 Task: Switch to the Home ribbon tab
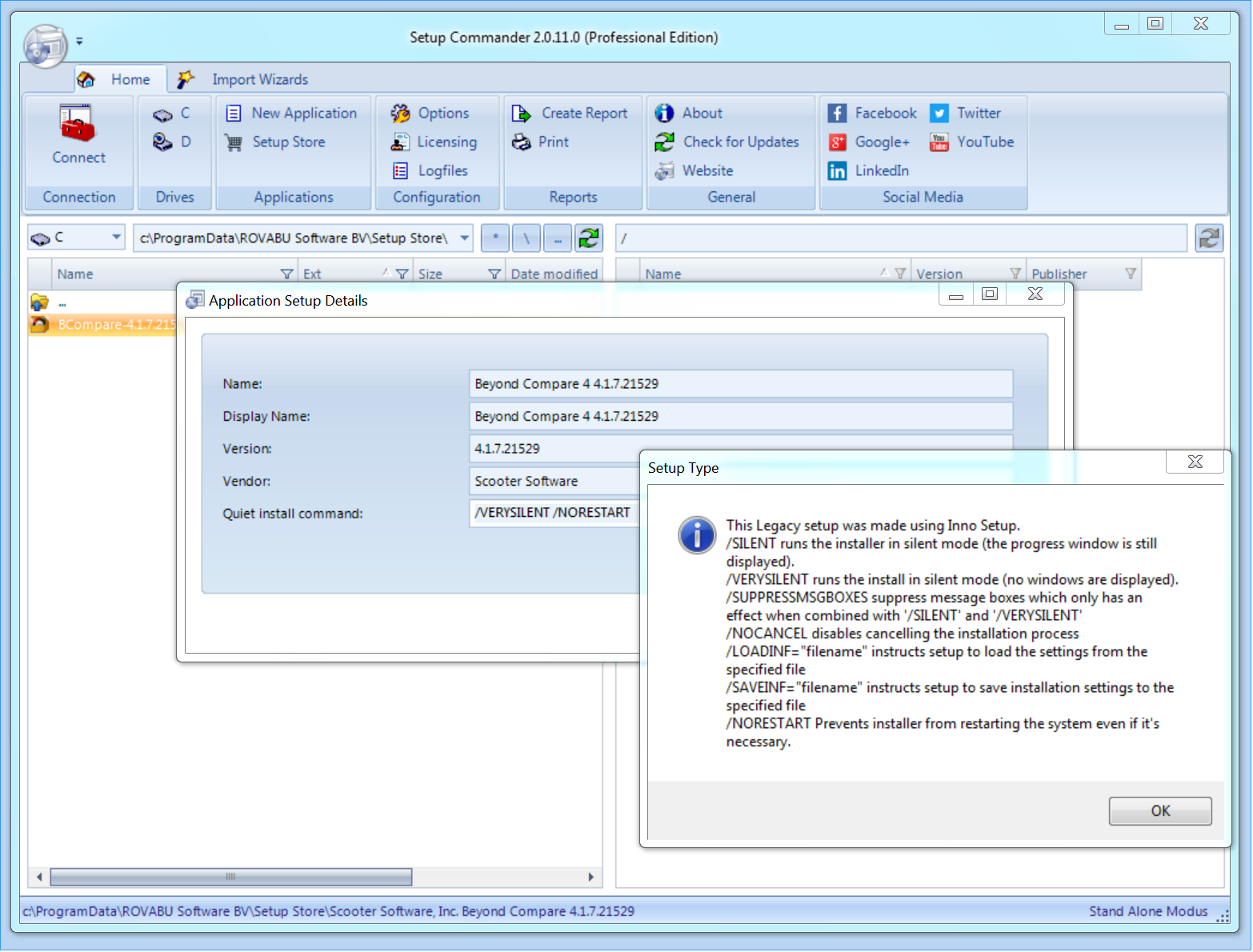click(121, 79)
